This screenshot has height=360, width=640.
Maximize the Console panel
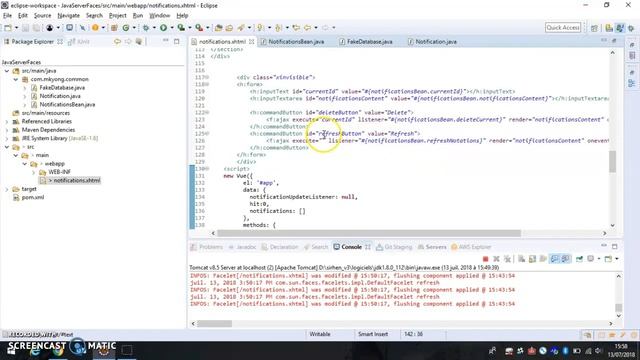[614, 247]
